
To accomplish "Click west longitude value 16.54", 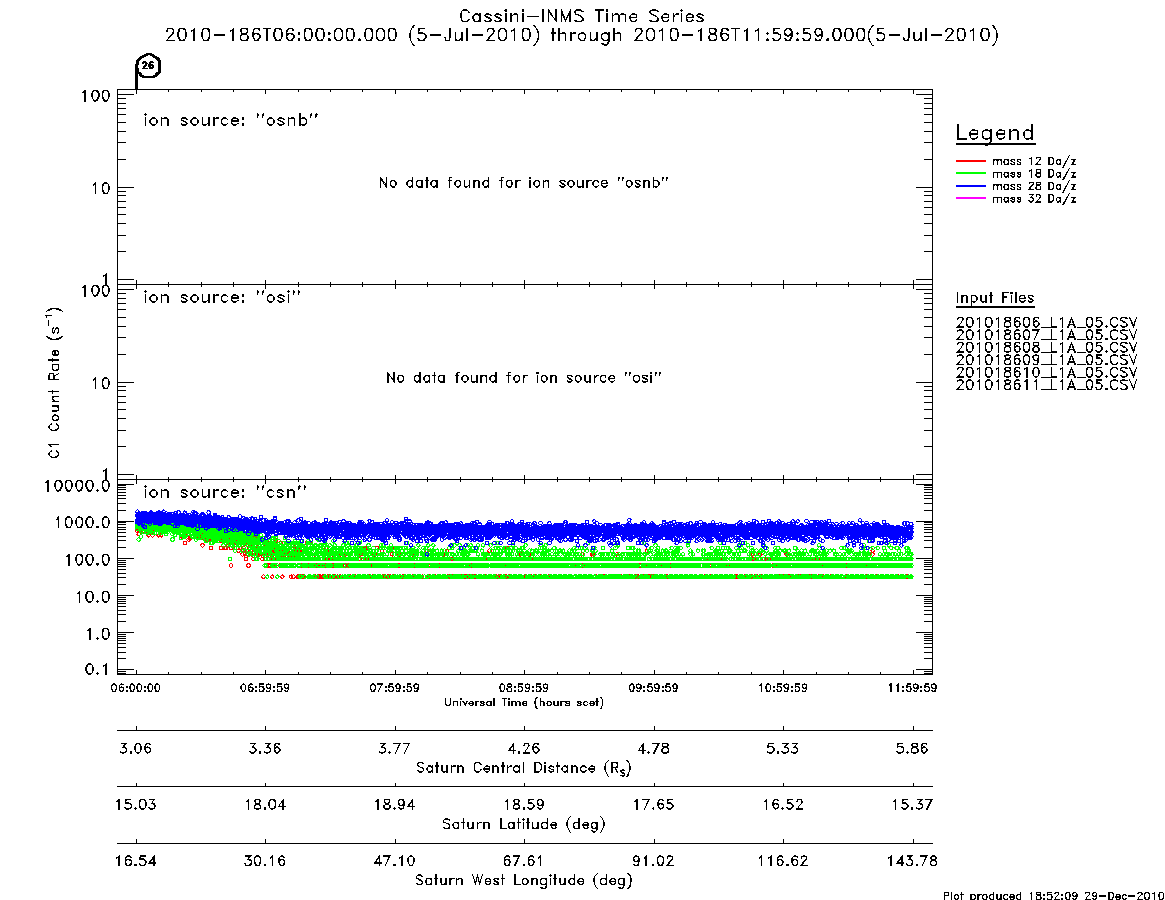I will [x=135, y=861].
